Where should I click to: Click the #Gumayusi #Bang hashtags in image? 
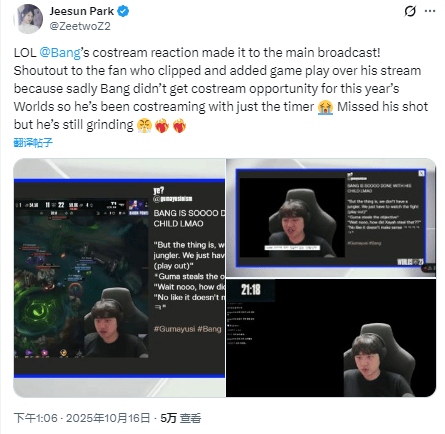coord(188,329)
